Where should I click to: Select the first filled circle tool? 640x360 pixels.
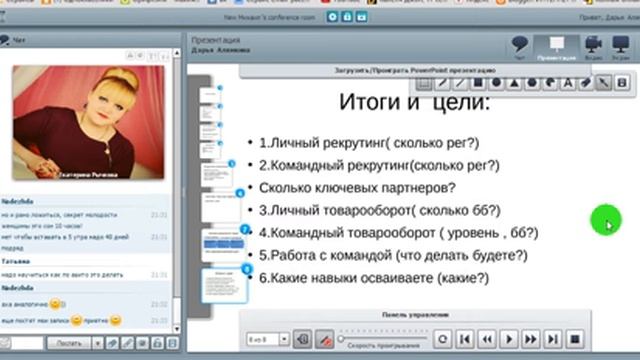point(496,83)
